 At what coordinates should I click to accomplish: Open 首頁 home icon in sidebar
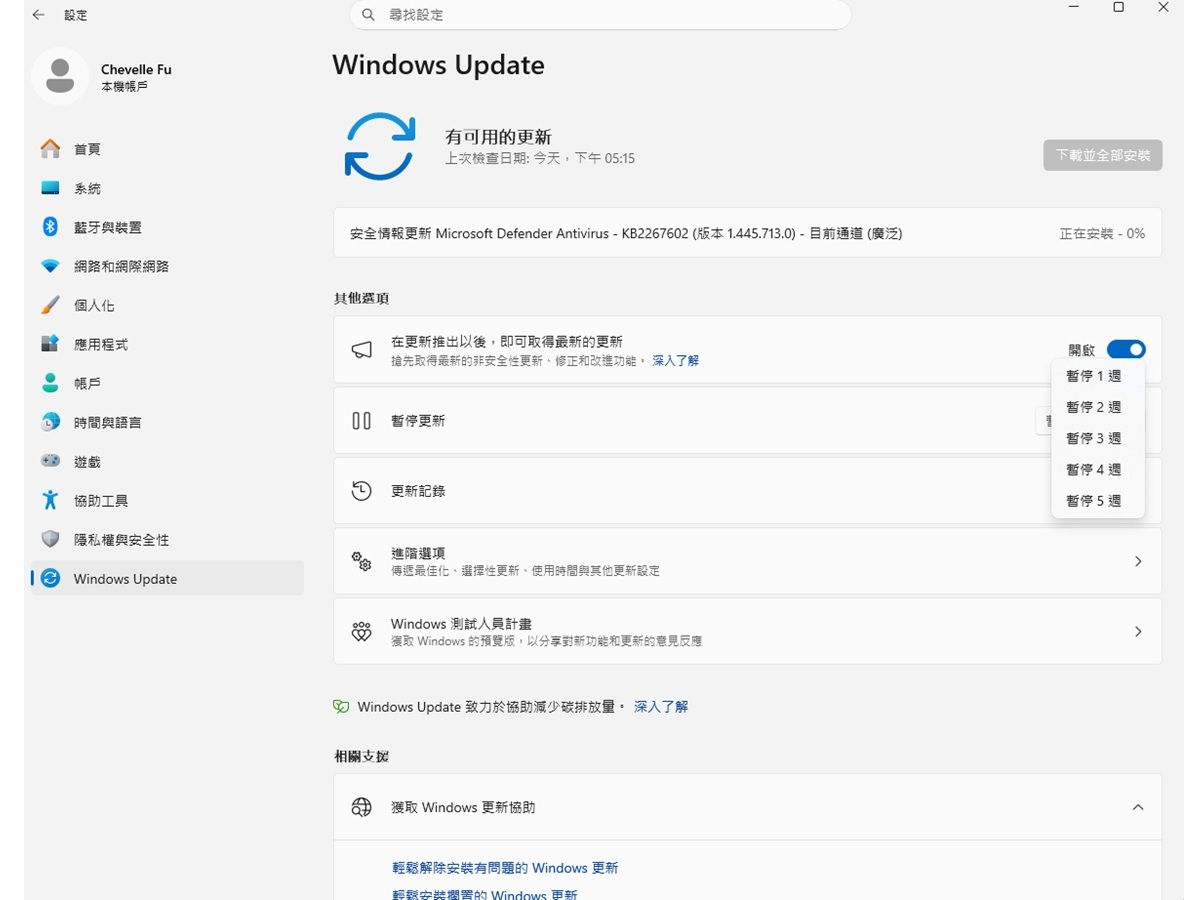coord(50,149)
